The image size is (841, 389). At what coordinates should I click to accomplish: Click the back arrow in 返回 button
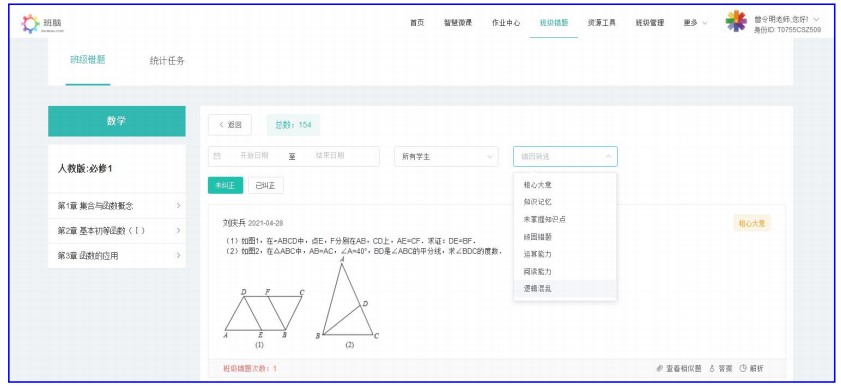point(221,125)
